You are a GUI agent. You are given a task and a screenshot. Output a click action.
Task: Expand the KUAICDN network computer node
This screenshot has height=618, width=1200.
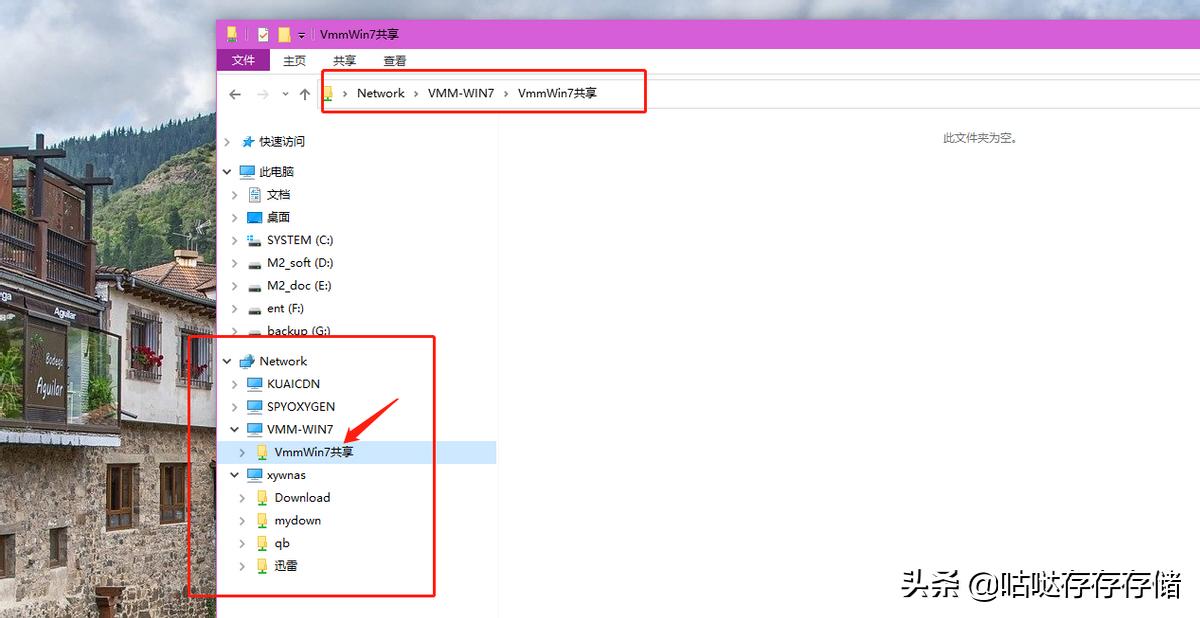[x=235, y=384]
